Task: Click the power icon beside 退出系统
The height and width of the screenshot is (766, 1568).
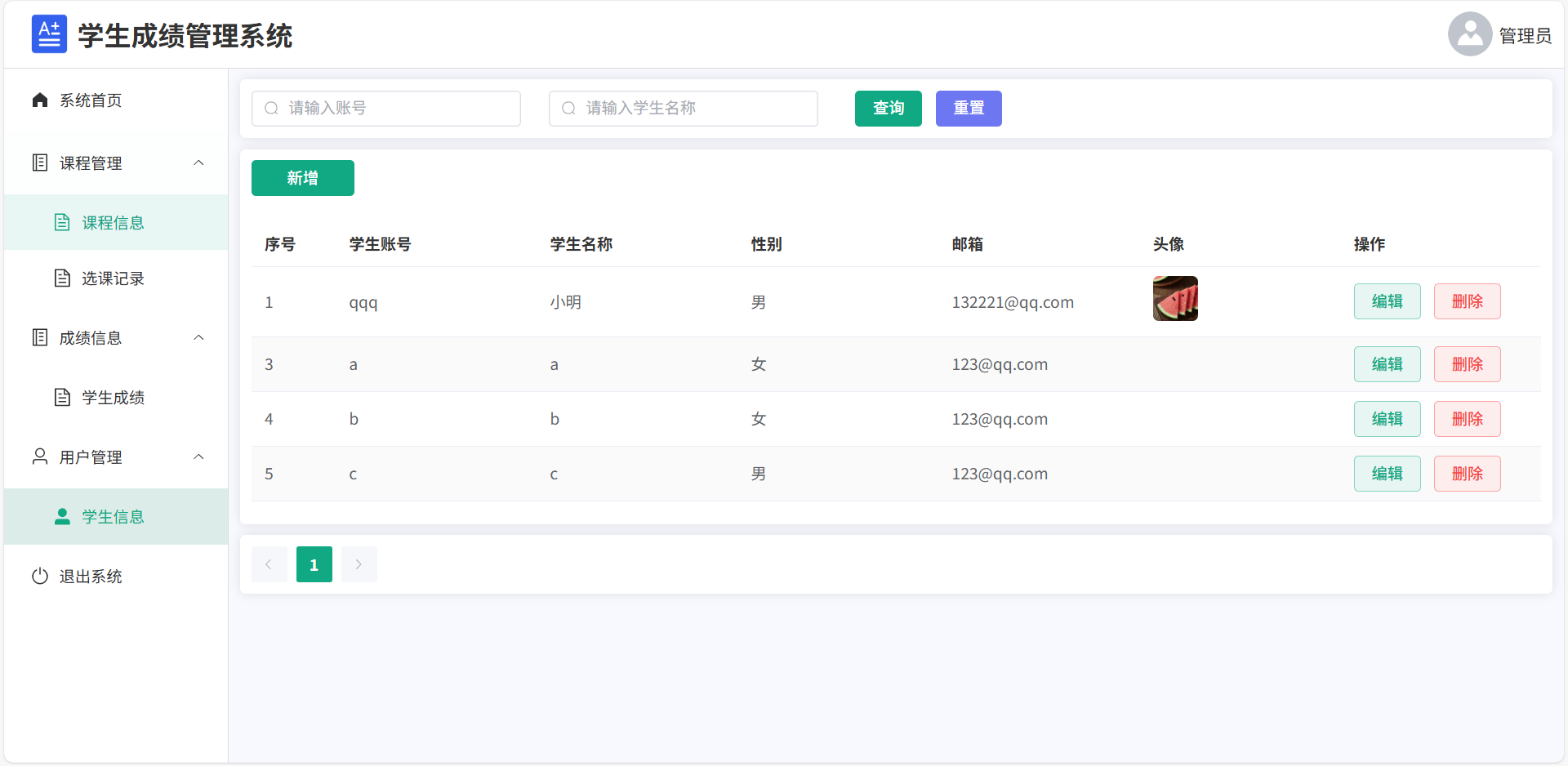Action: click(x=41, y=576)
